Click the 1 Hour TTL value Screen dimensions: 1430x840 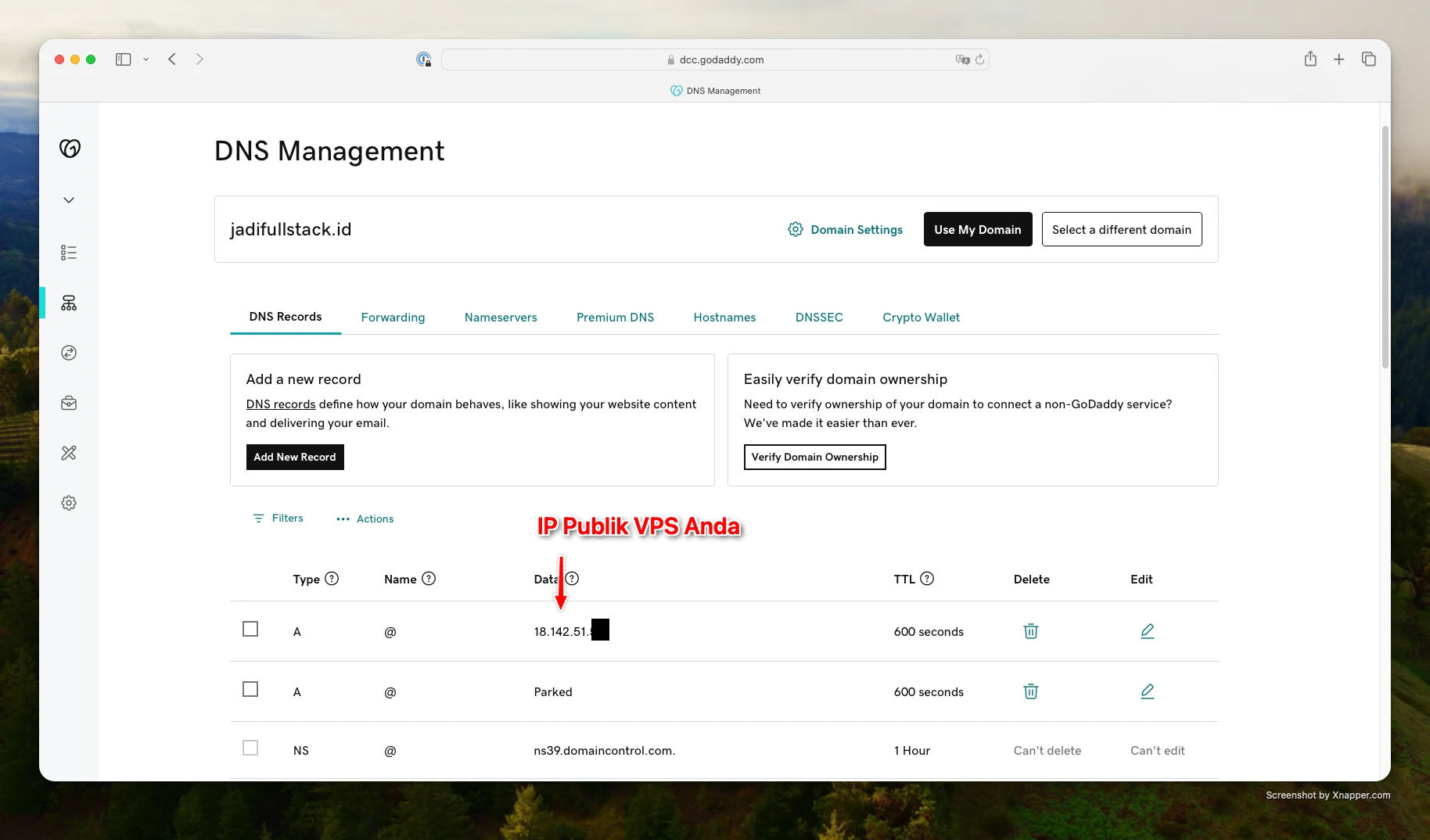pos(912,751)
